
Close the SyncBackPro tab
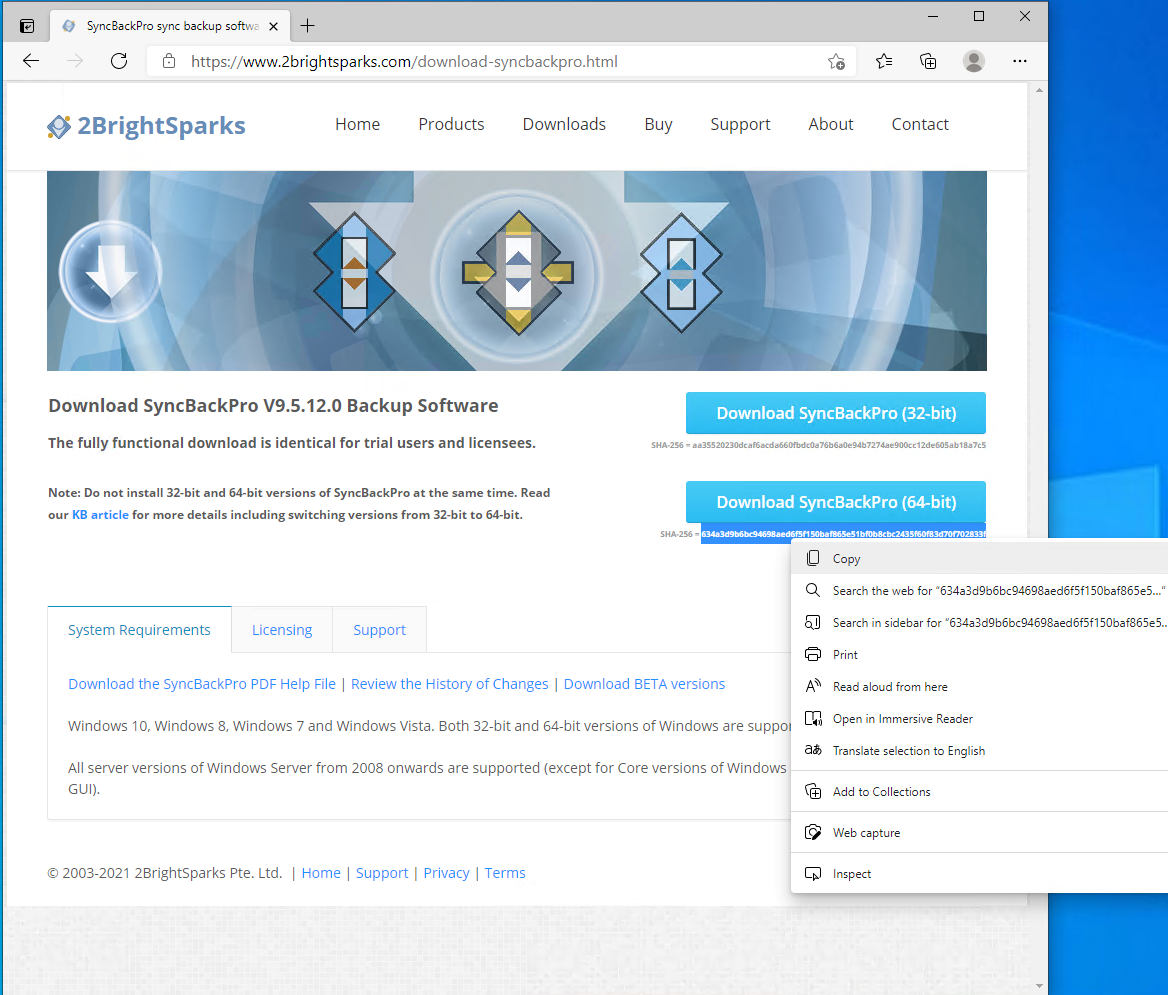coord(273,26)
